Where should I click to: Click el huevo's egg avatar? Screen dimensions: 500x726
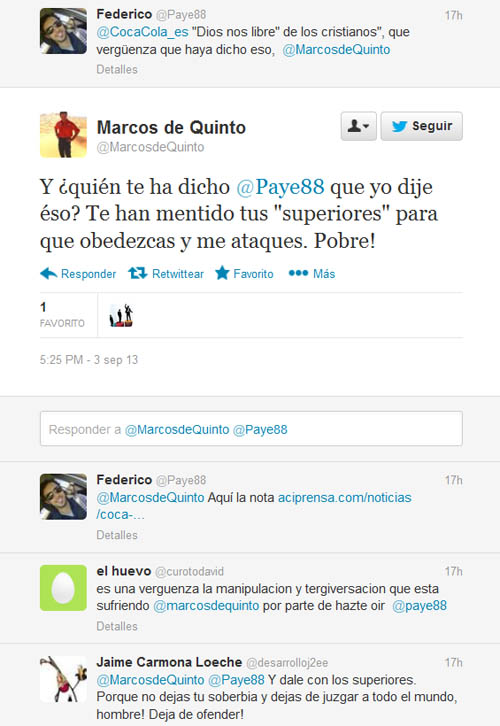[x=63, y=588]
